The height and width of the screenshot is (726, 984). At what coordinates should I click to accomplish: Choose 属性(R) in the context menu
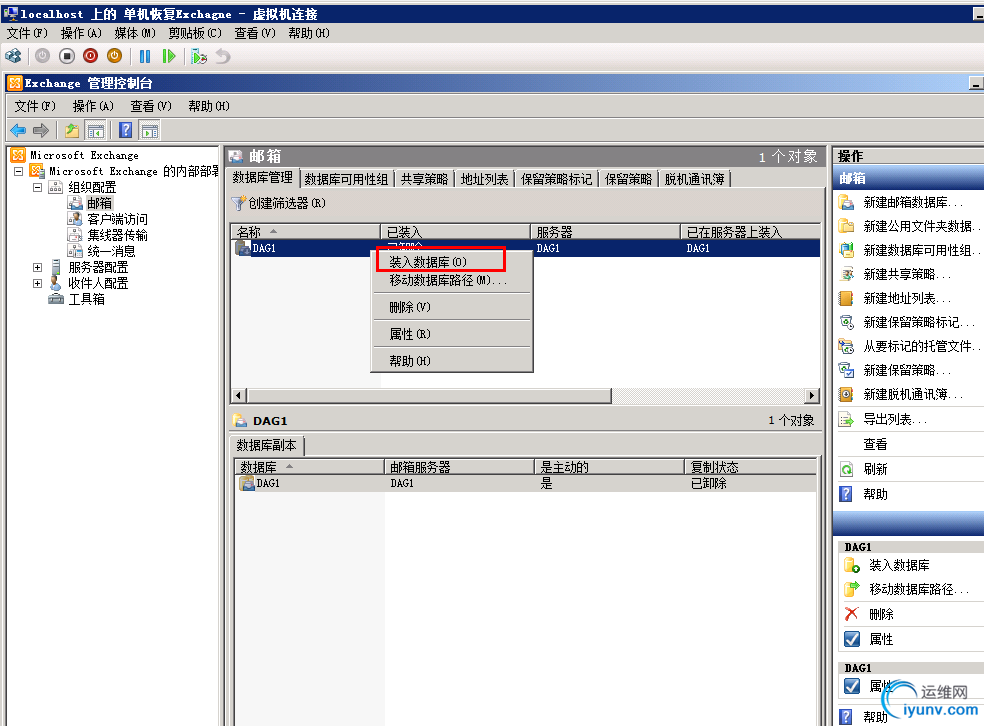452,334
